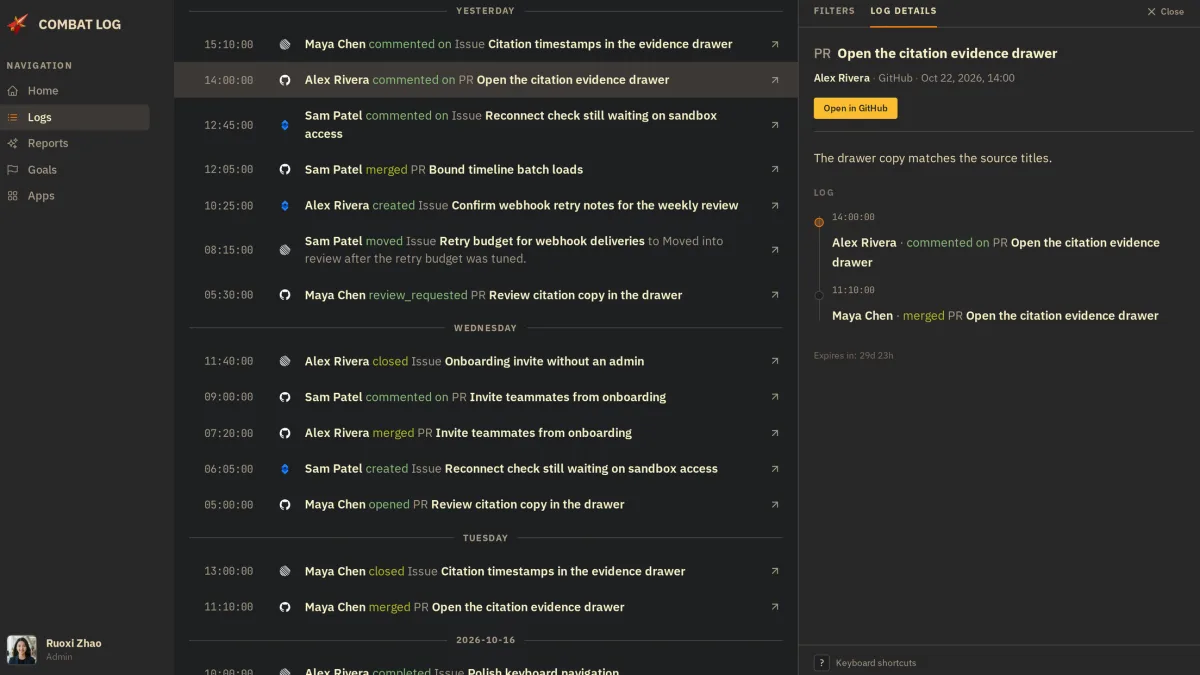Screen dimensions: 1200x675
Task: Open Keyboard shortcuts help
Action: (876, 663)
